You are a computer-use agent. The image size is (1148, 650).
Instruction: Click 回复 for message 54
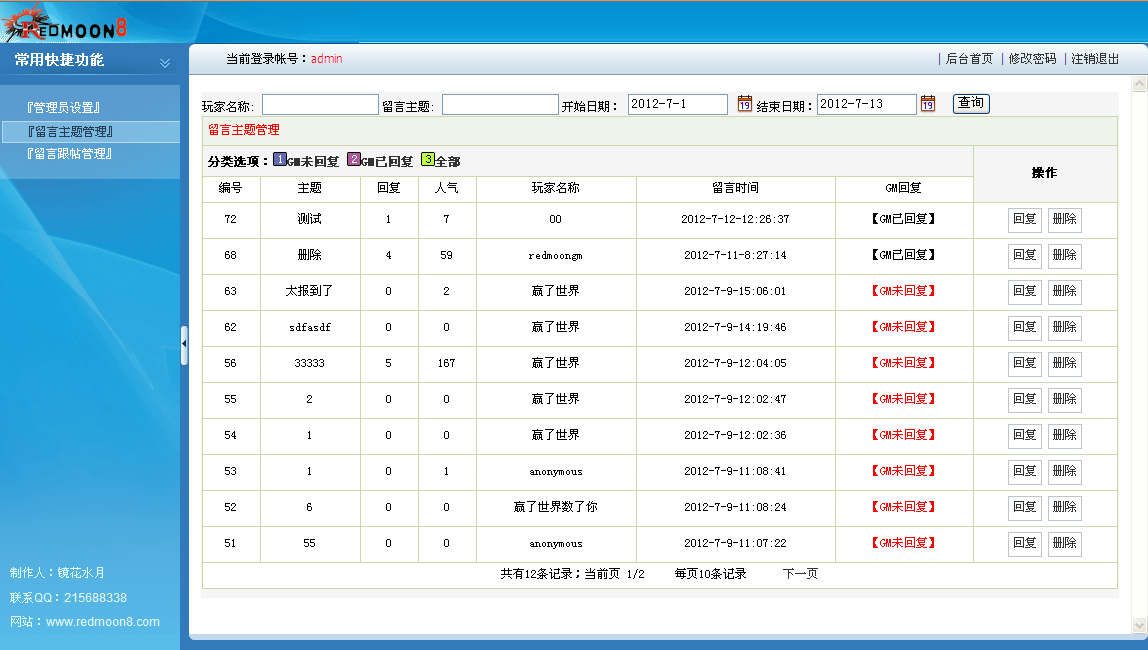click(x=1025, y=435)
